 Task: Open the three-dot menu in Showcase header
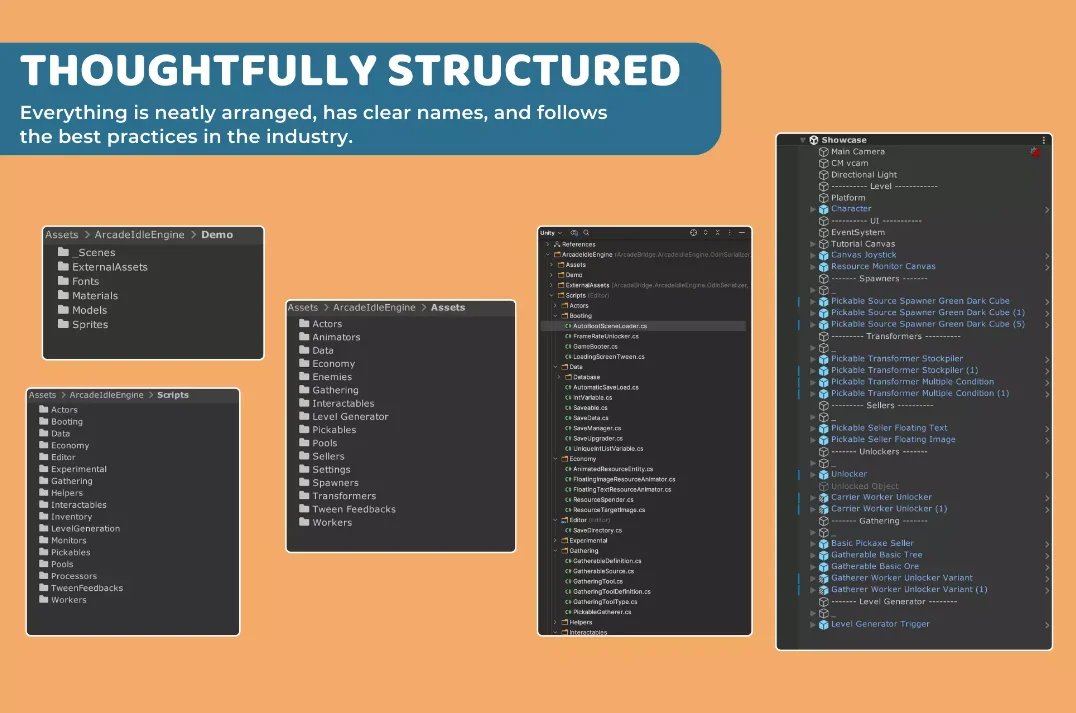[1044, 140]
